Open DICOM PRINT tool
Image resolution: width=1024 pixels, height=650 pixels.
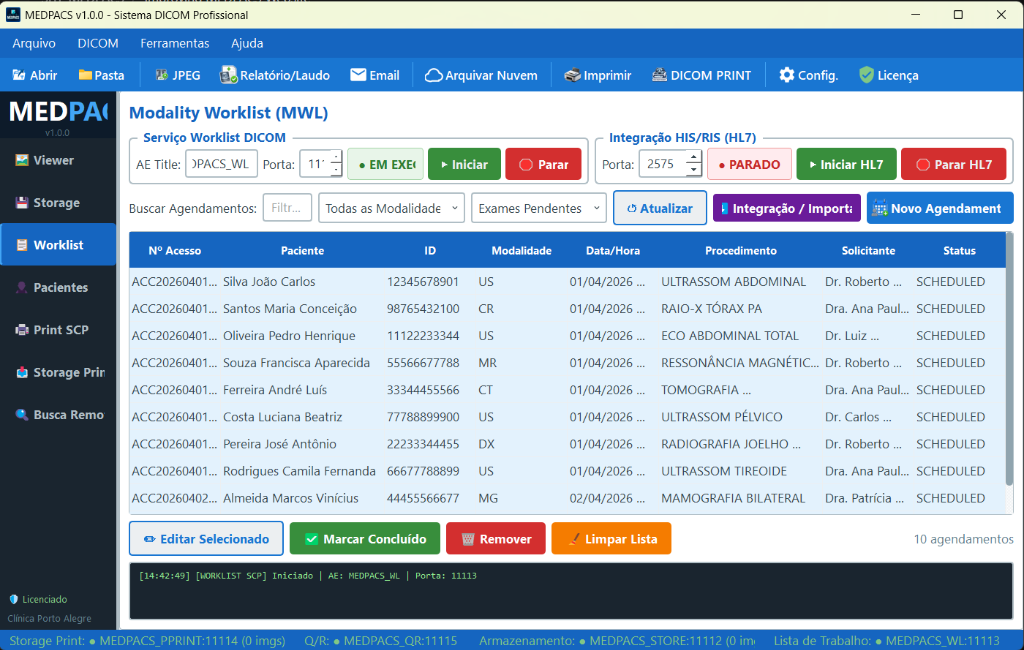701,75
